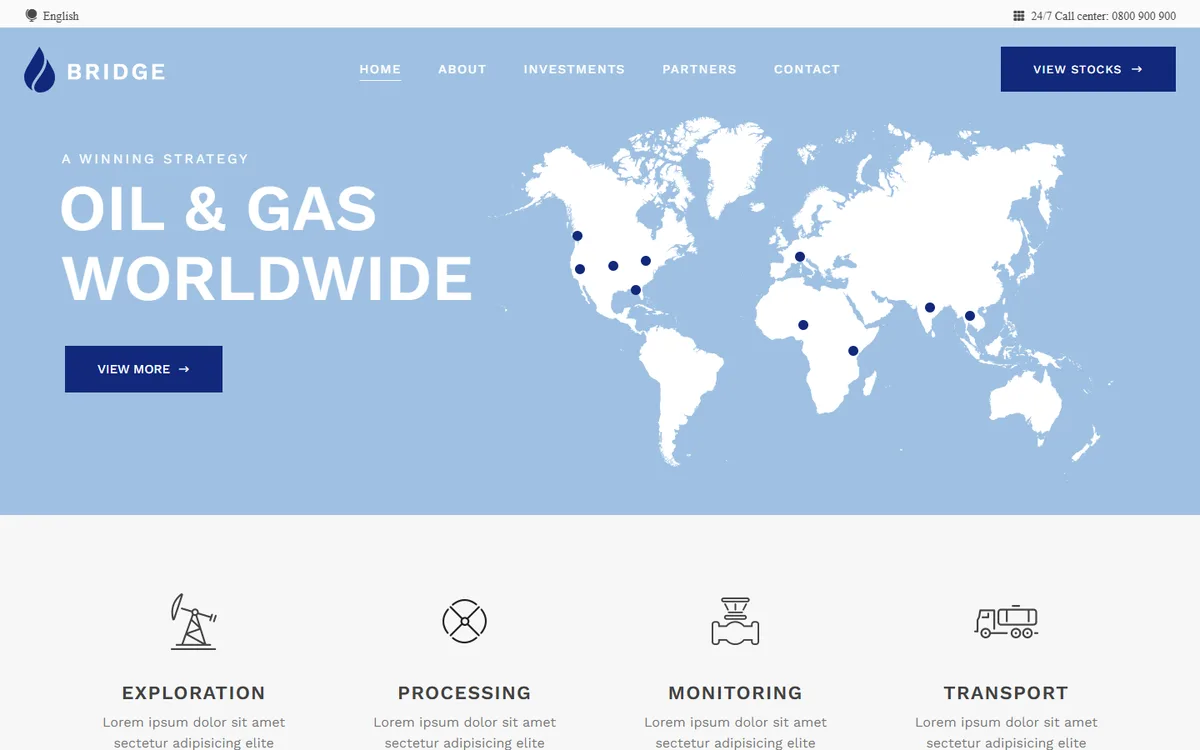Click the Lorem ipsum text under PROCESSING

click(x=464, y=732)
